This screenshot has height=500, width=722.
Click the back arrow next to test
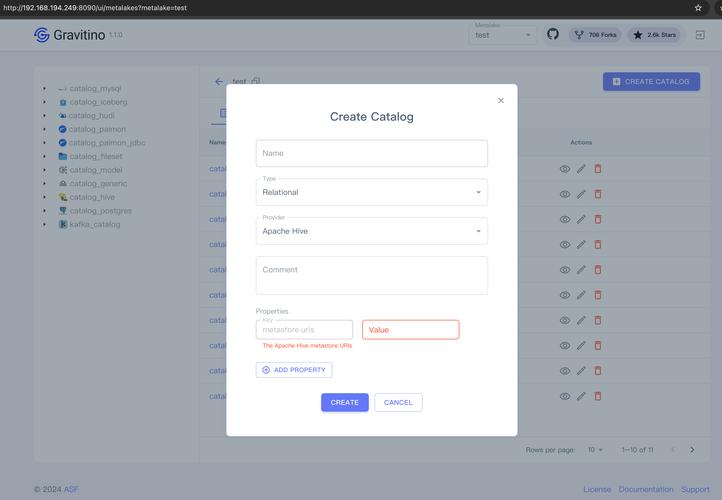point(219,81)
